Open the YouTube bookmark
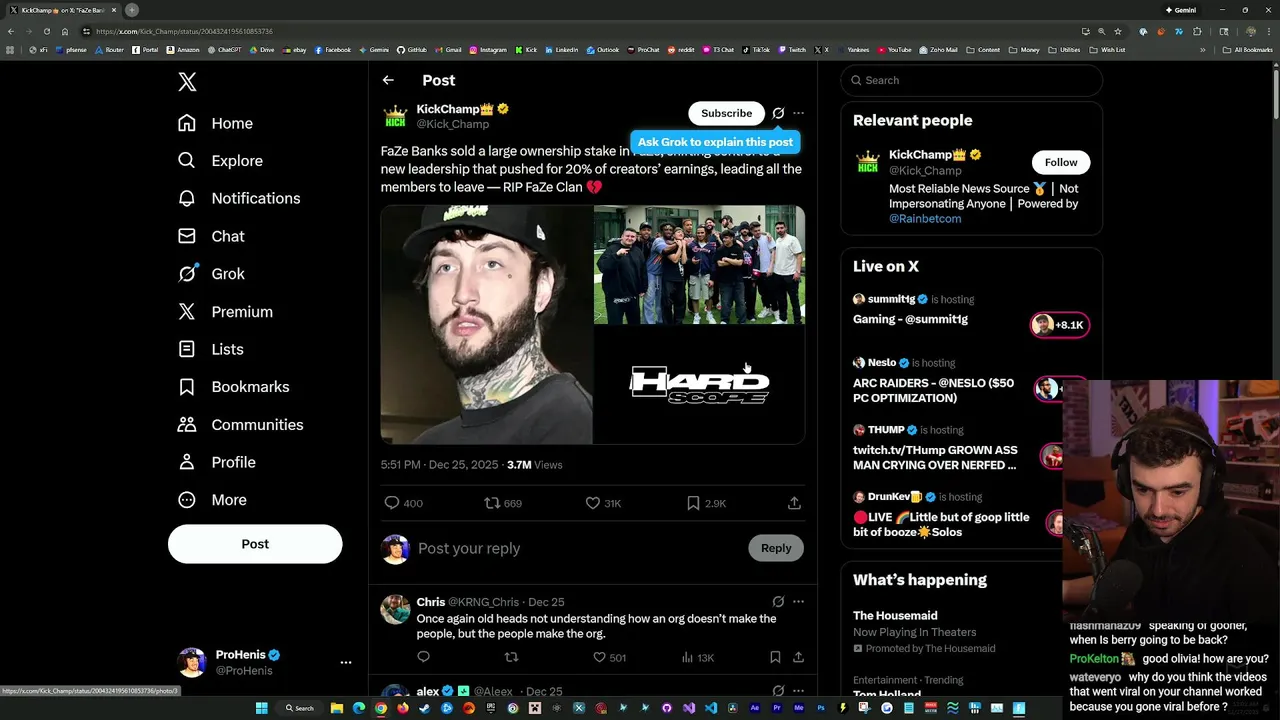The image size is (1280, 720). pyautogui.click(x=895, y=50)
